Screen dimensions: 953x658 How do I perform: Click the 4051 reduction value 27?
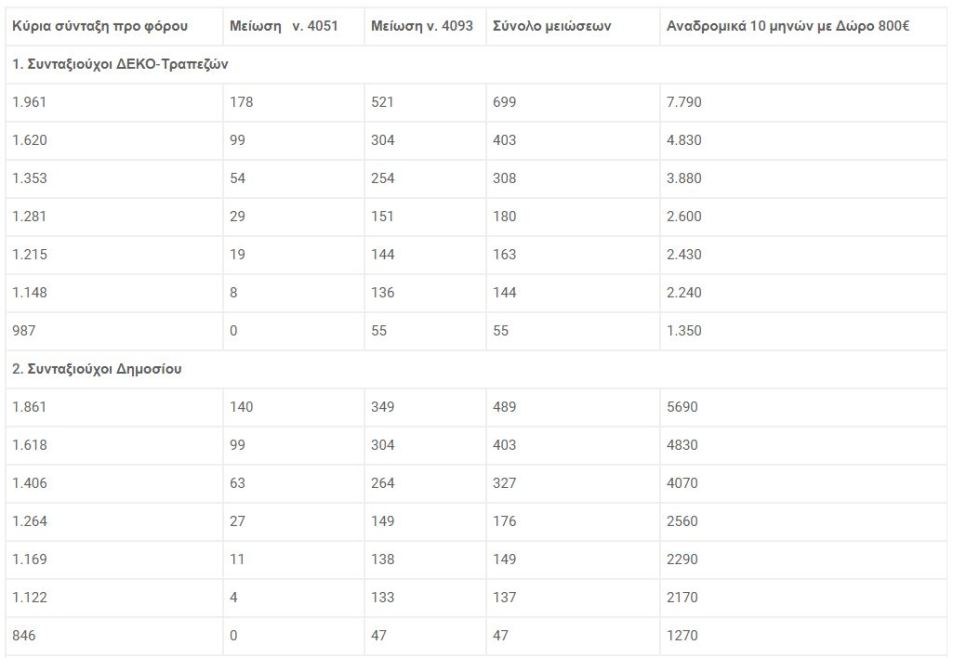pos(238,521)
